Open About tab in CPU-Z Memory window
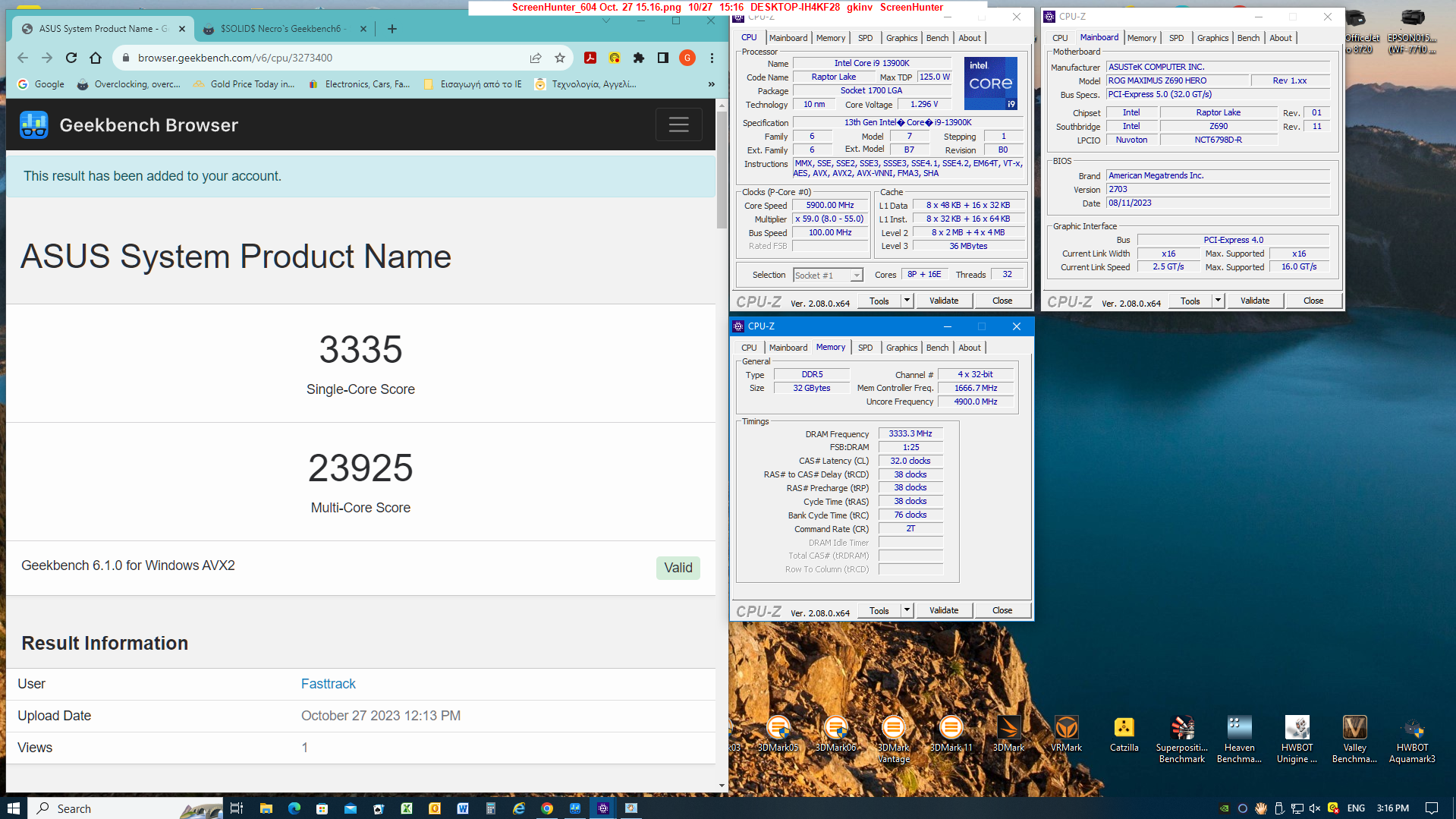 tap(970, 348)
